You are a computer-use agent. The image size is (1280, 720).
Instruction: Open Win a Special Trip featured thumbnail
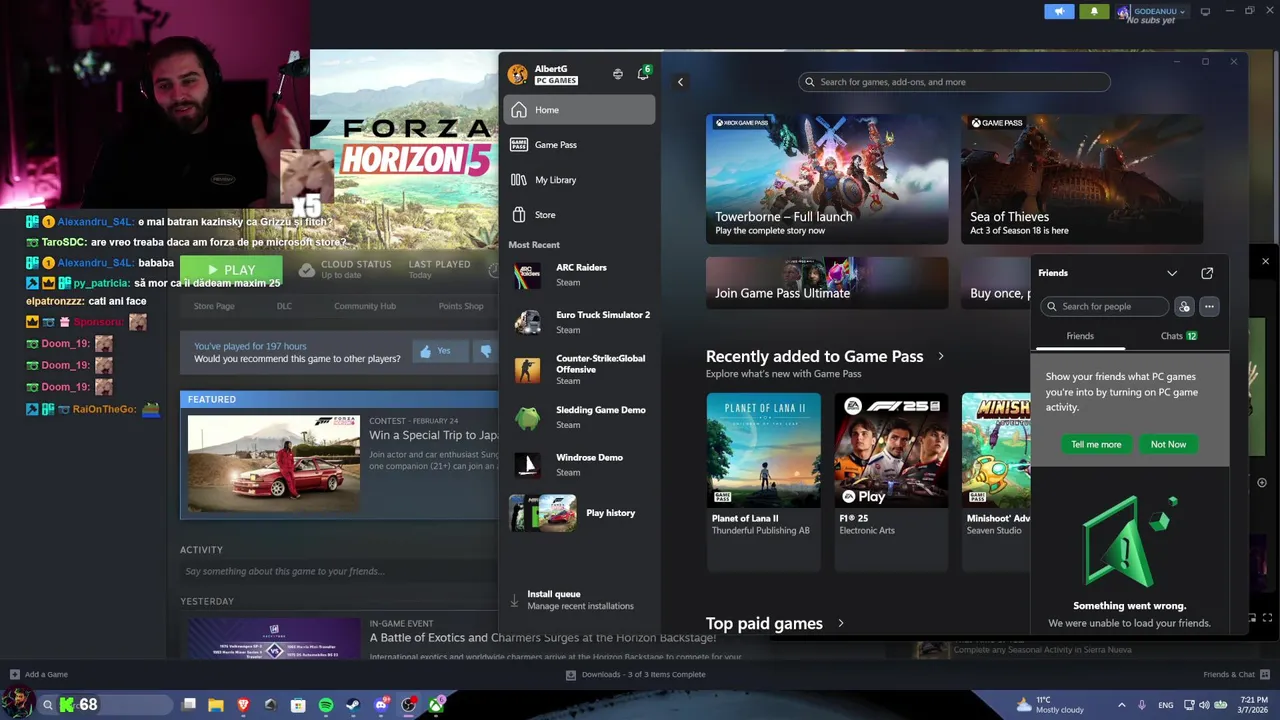274,464
